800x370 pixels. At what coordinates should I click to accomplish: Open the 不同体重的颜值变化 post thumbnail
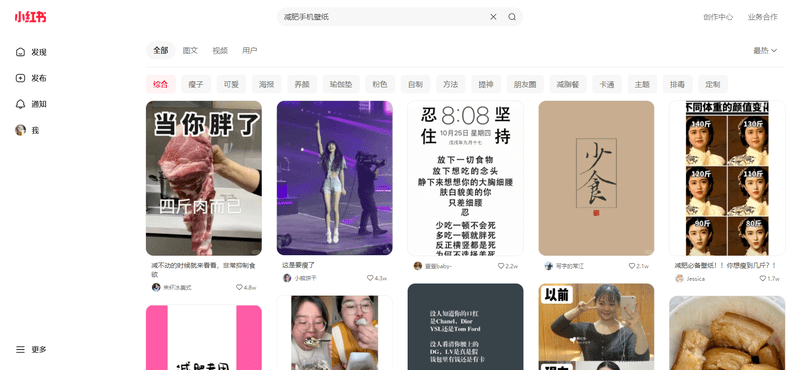click(727, 178)
